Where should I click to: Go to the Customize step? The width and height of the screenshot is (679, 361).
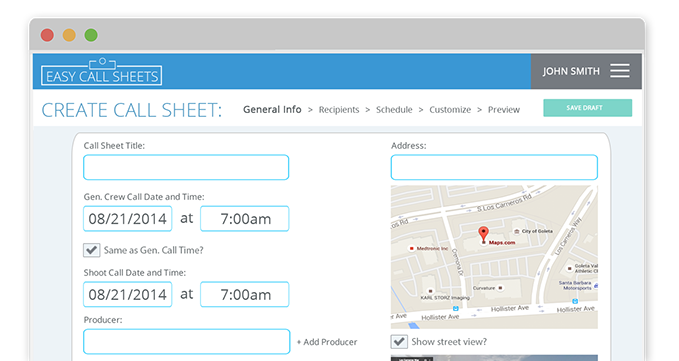[450, 110]
